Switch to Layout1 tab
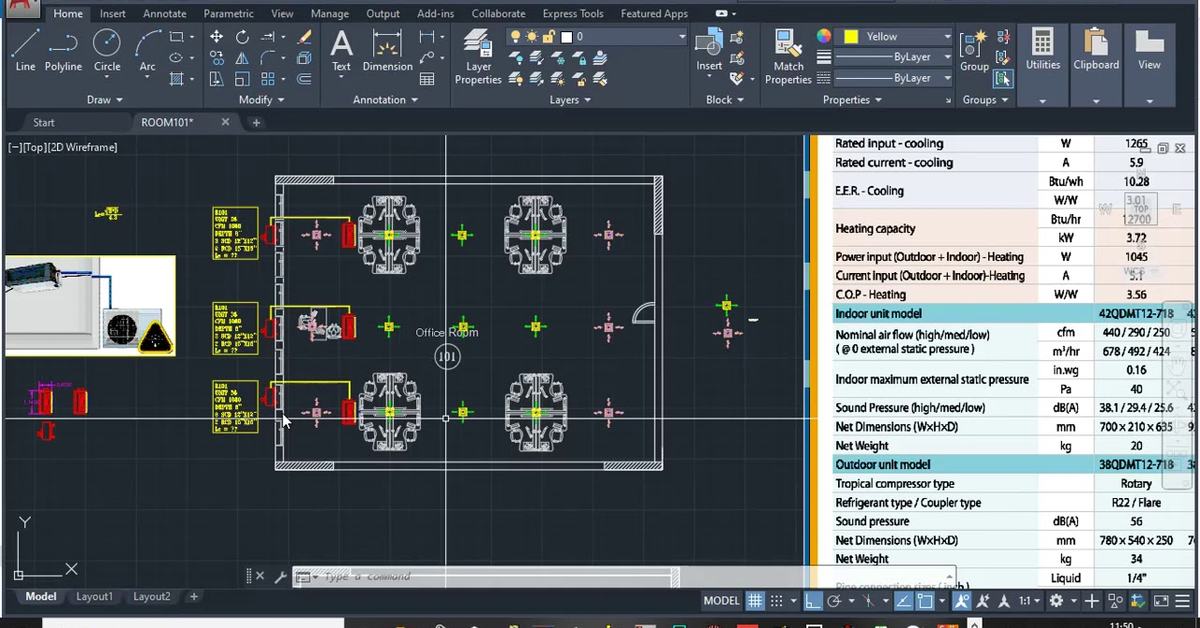 95,597
